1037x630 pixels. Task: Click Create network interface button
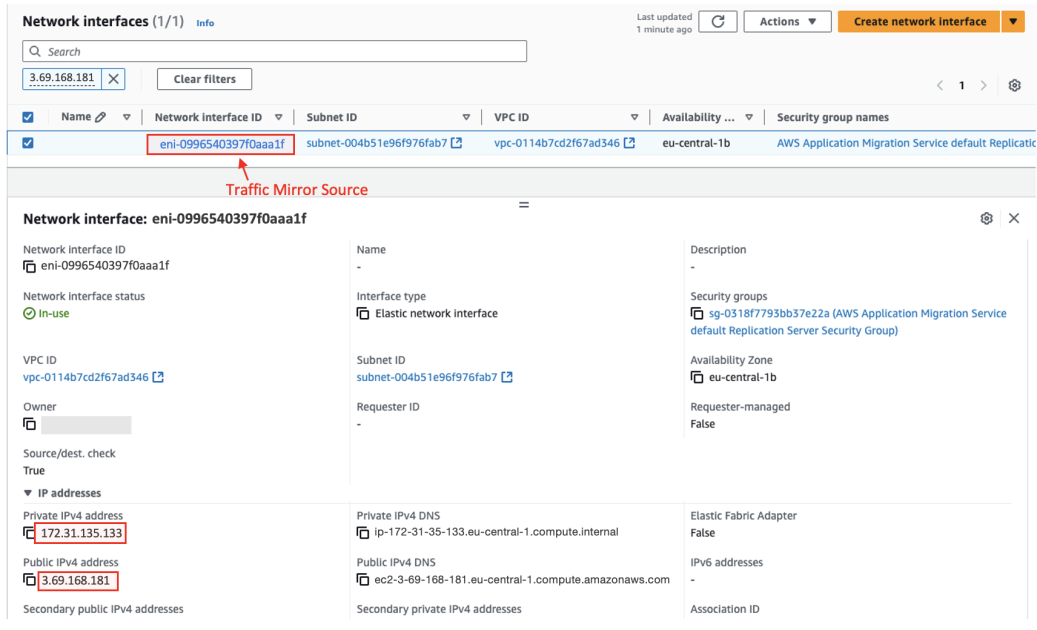919,22
